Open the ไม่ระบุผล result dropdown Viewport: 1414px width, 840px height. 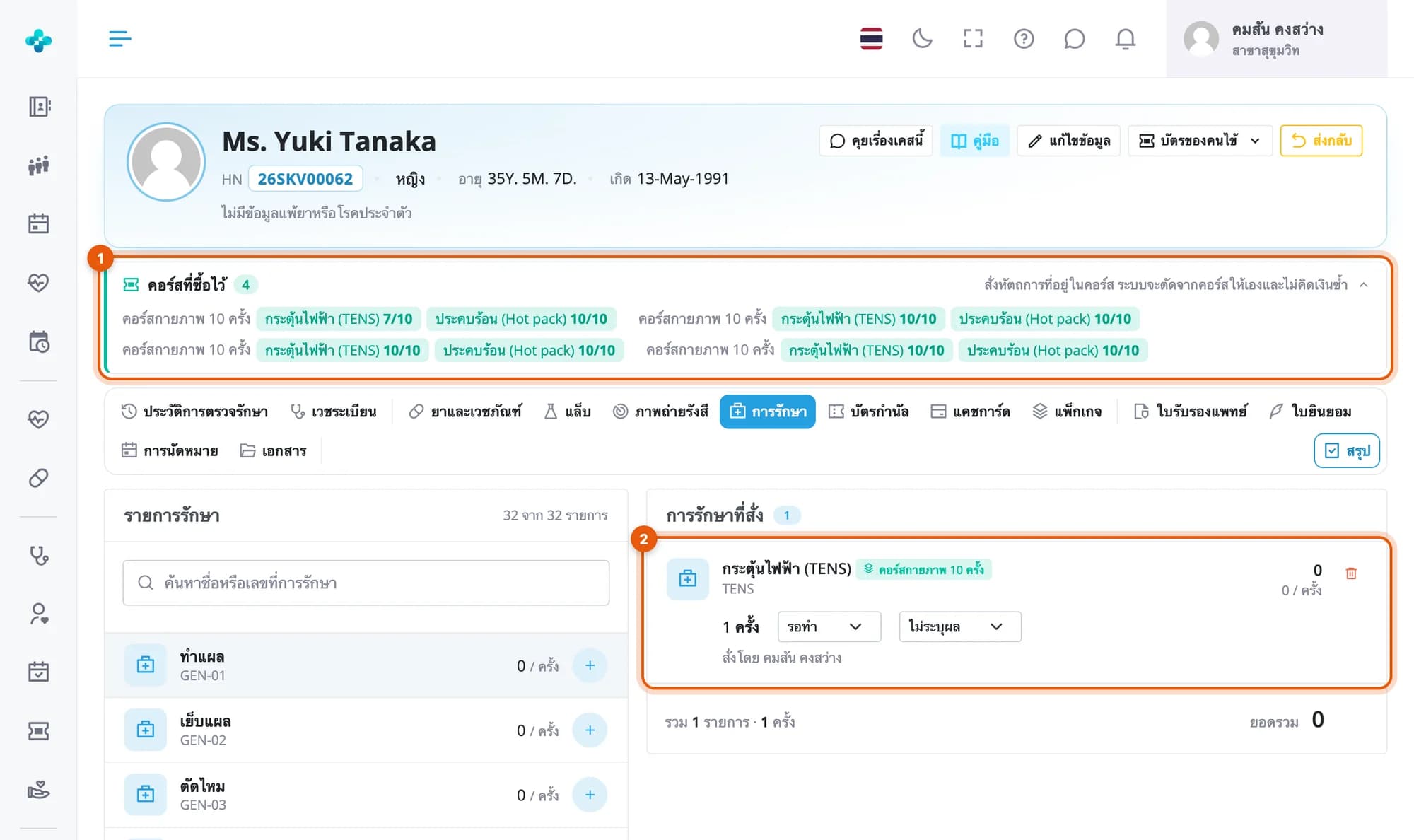(960, 626)
